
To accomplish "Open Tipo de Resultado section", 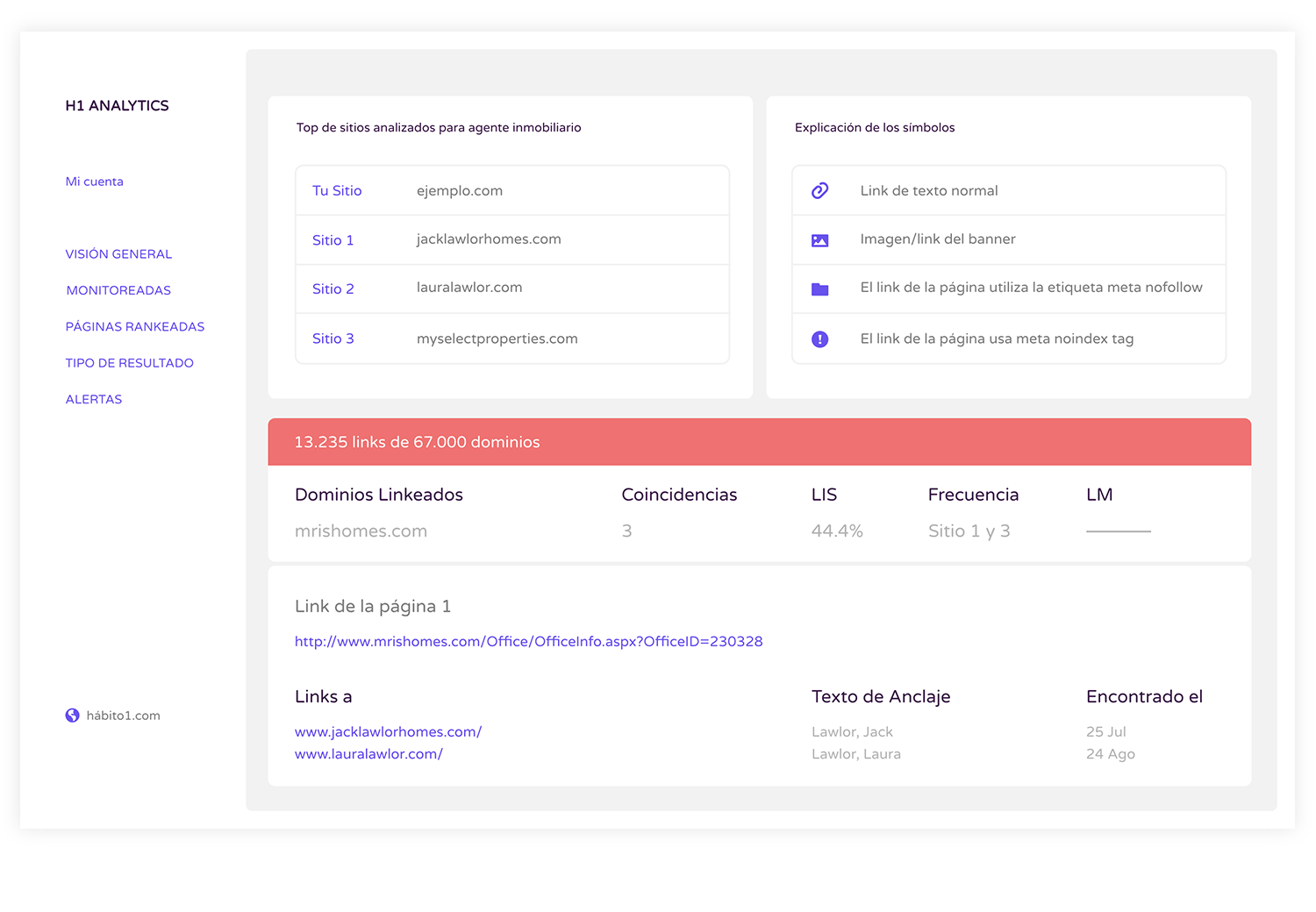I will [x=130, y=363].
